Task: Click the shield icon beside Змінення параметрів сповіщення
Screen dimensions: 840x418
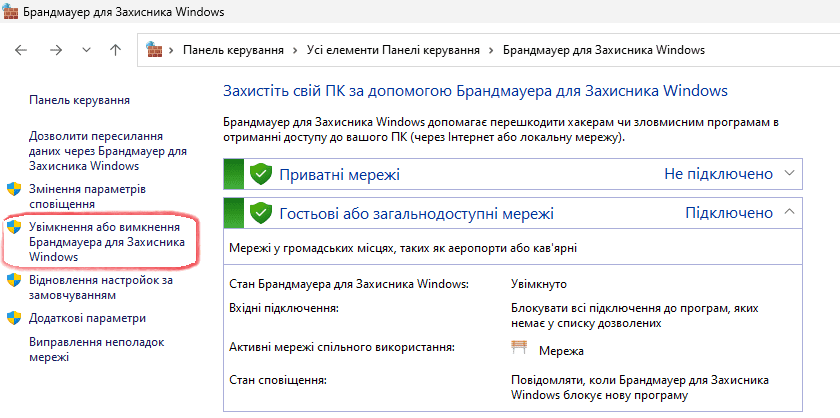Action: [x=14, y=189]
